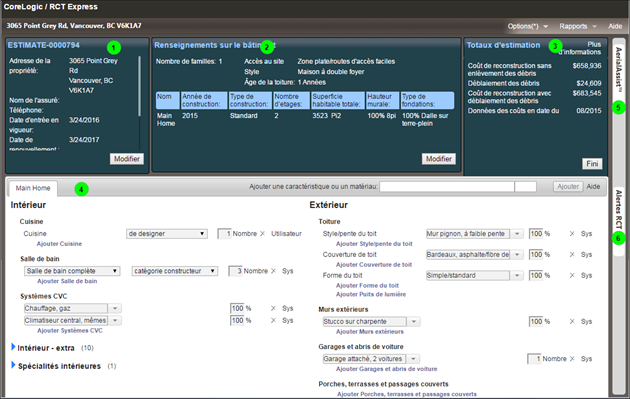The height and width of the screenshot is (399, 630).
Task: Click the 'Année de construction:' column header
Action: [204, 100]
